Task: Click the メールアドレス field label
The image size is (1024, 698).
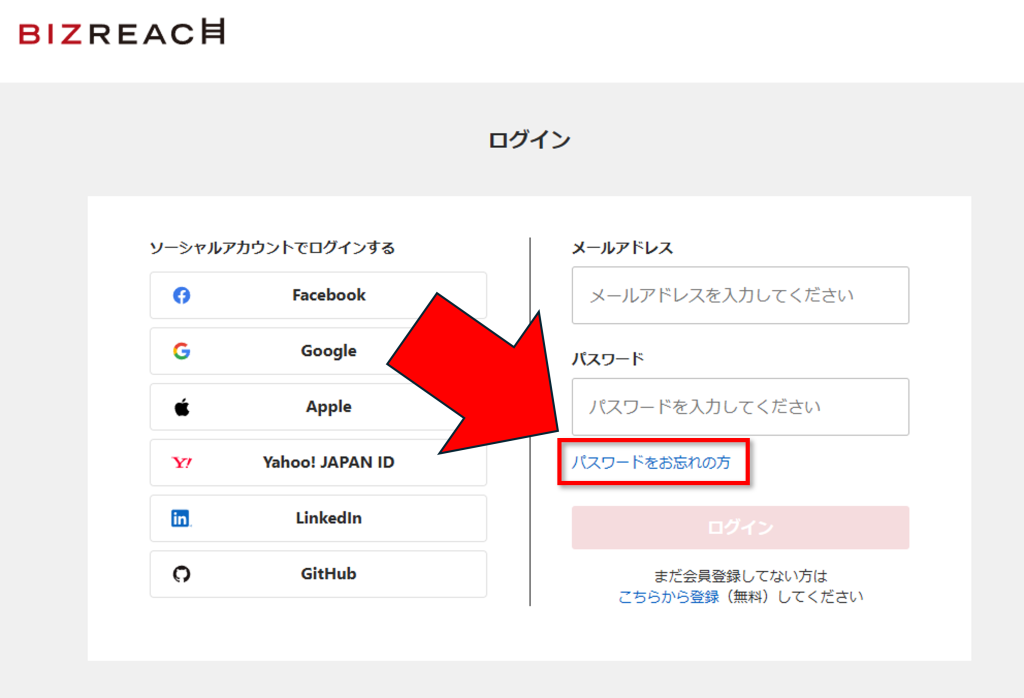Action: (622, 248)
